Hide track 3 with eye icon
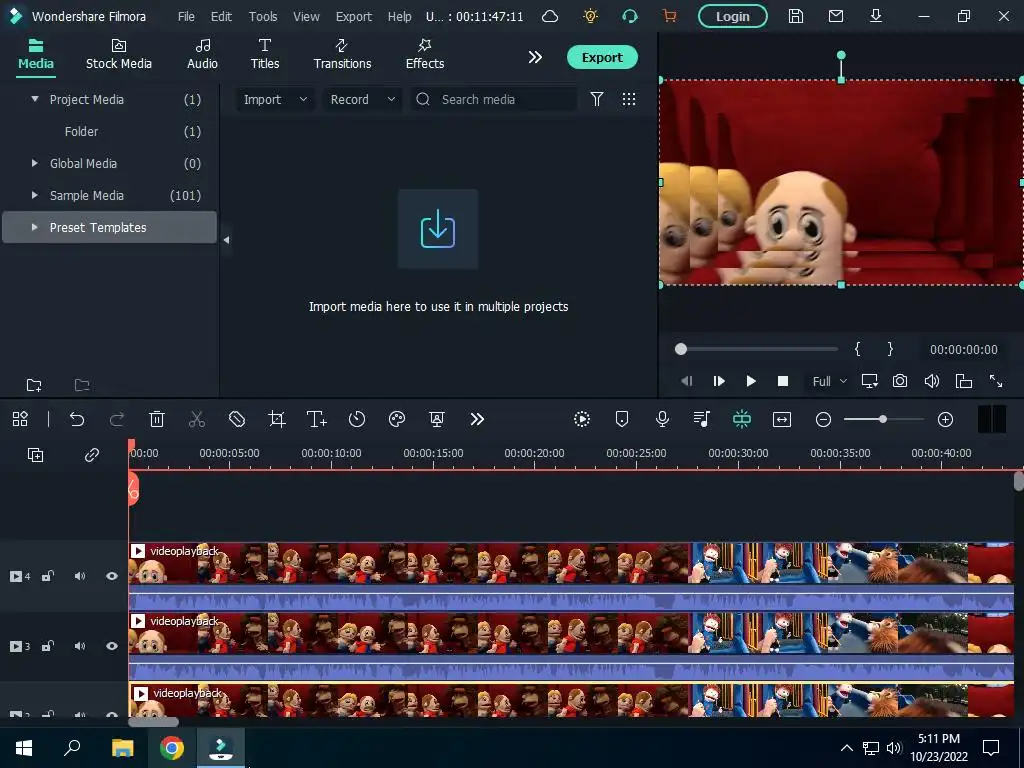1024x768 pixels. pyautogui.click(x=112, y=646)
